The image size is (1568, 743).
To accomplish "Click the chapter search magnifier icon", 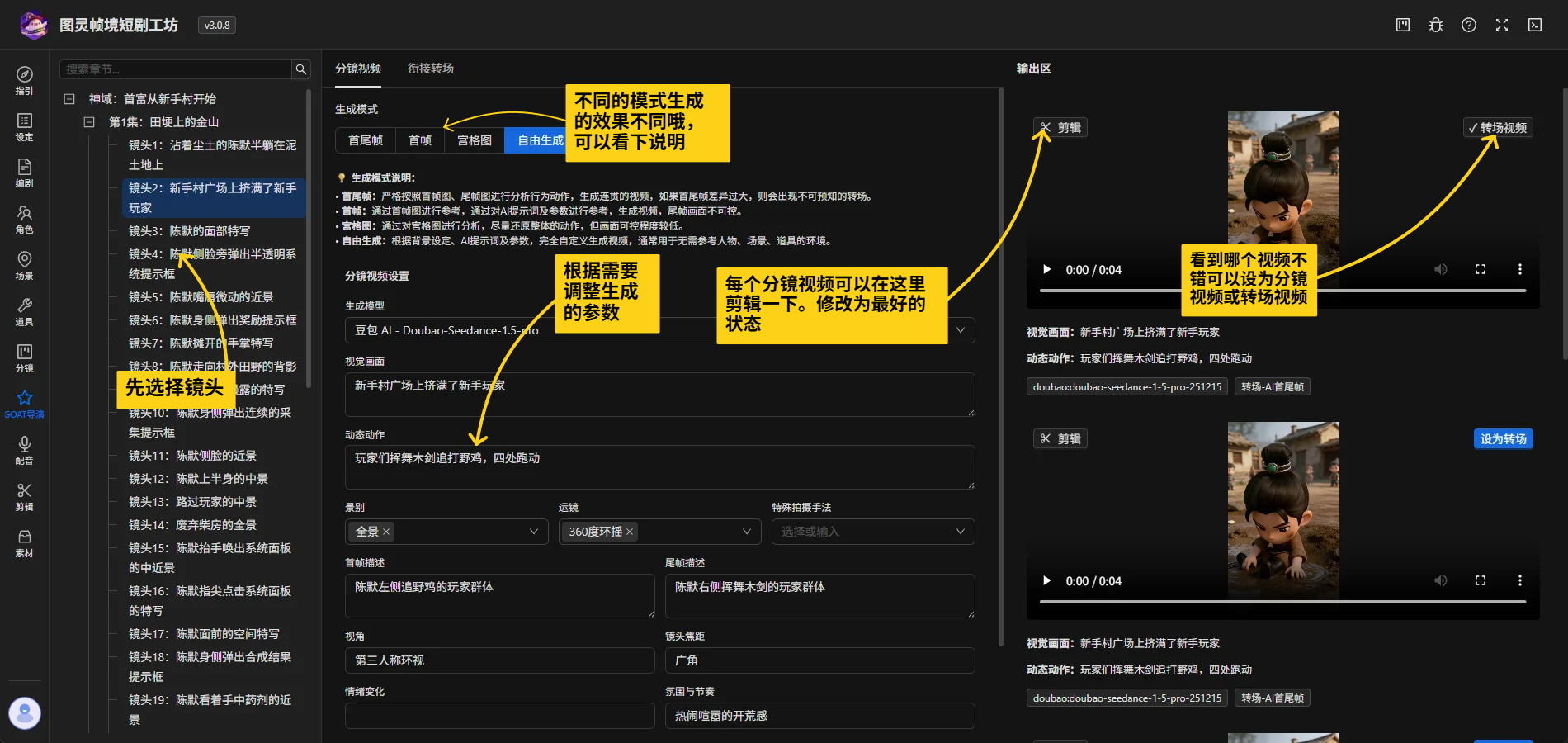I will [301, 69].
